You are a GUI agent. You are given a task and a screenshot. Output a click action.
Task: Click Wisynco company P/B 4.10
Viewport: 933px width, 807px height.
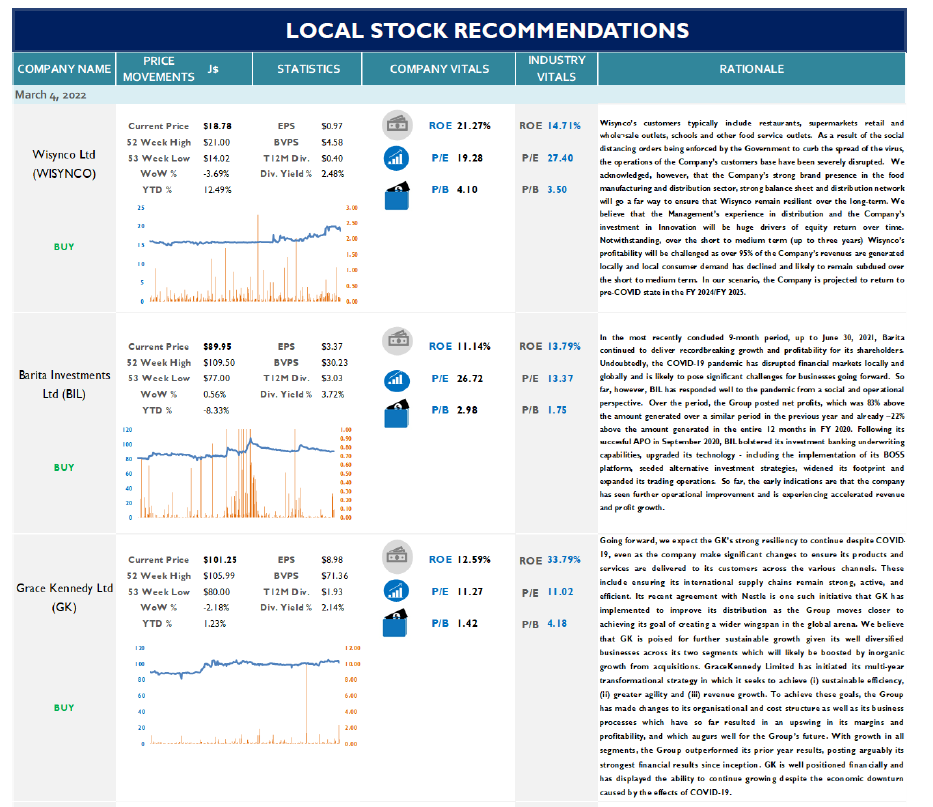[467, 189]
